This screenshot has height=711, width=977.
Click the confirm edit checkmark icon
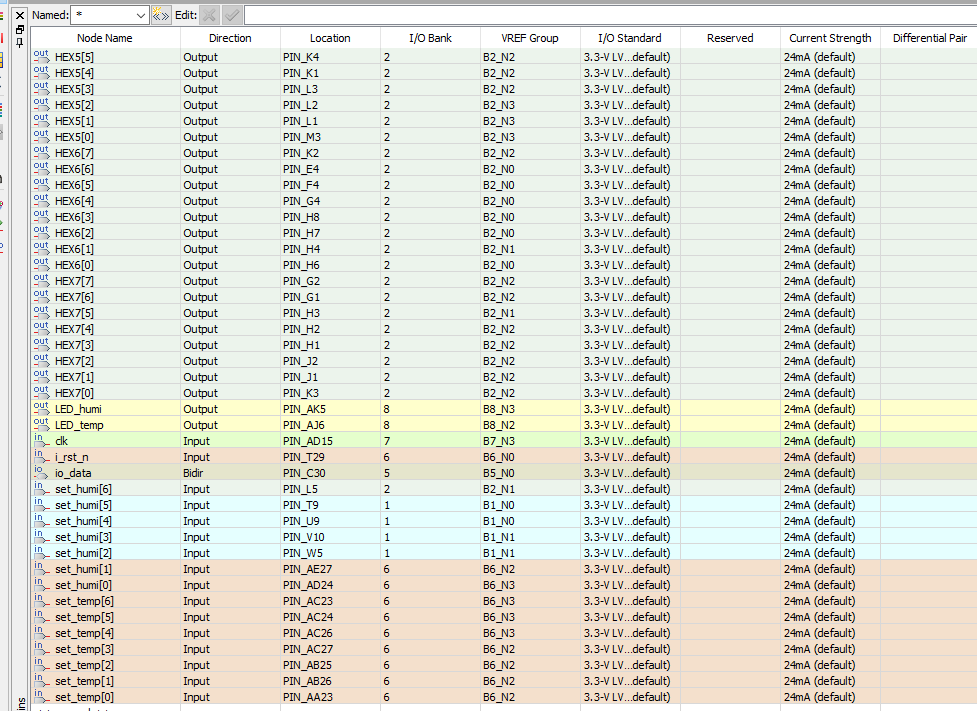[x=232, y=15]
